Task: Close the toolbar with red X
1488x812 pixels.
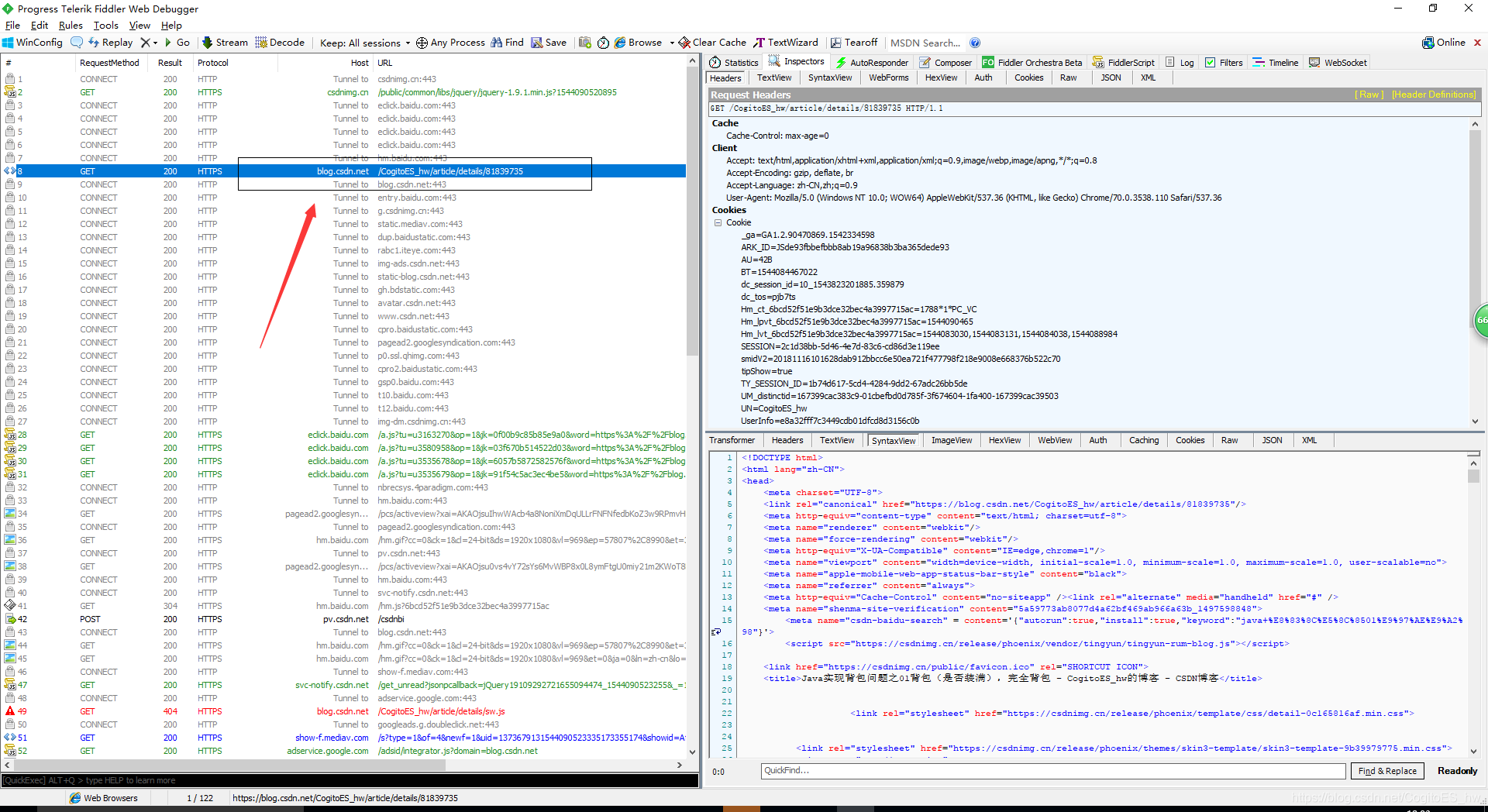Action: tap(1477, 43)
